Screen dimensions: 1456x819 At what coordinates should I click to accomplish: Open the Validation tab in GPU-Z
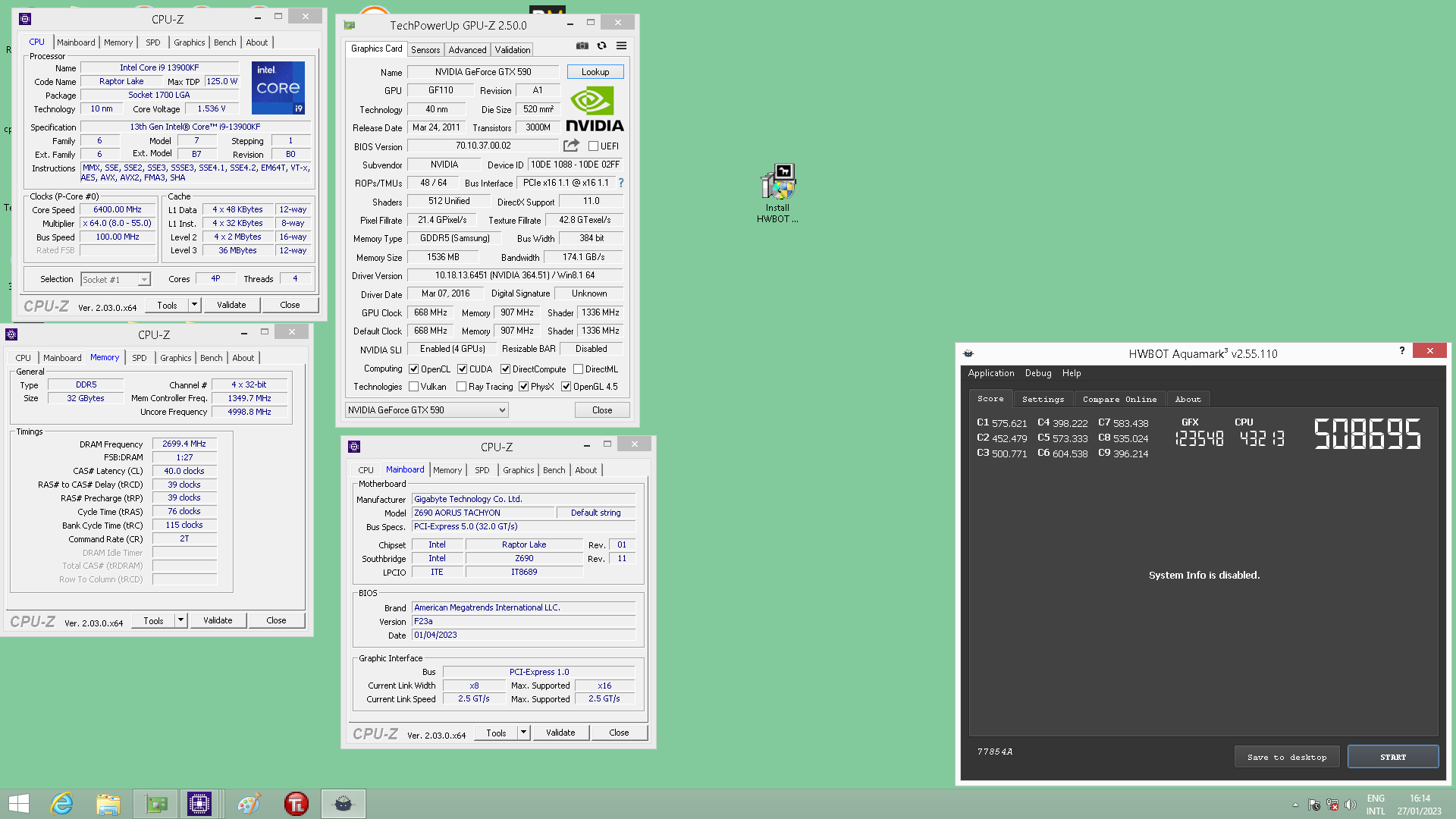513,50
